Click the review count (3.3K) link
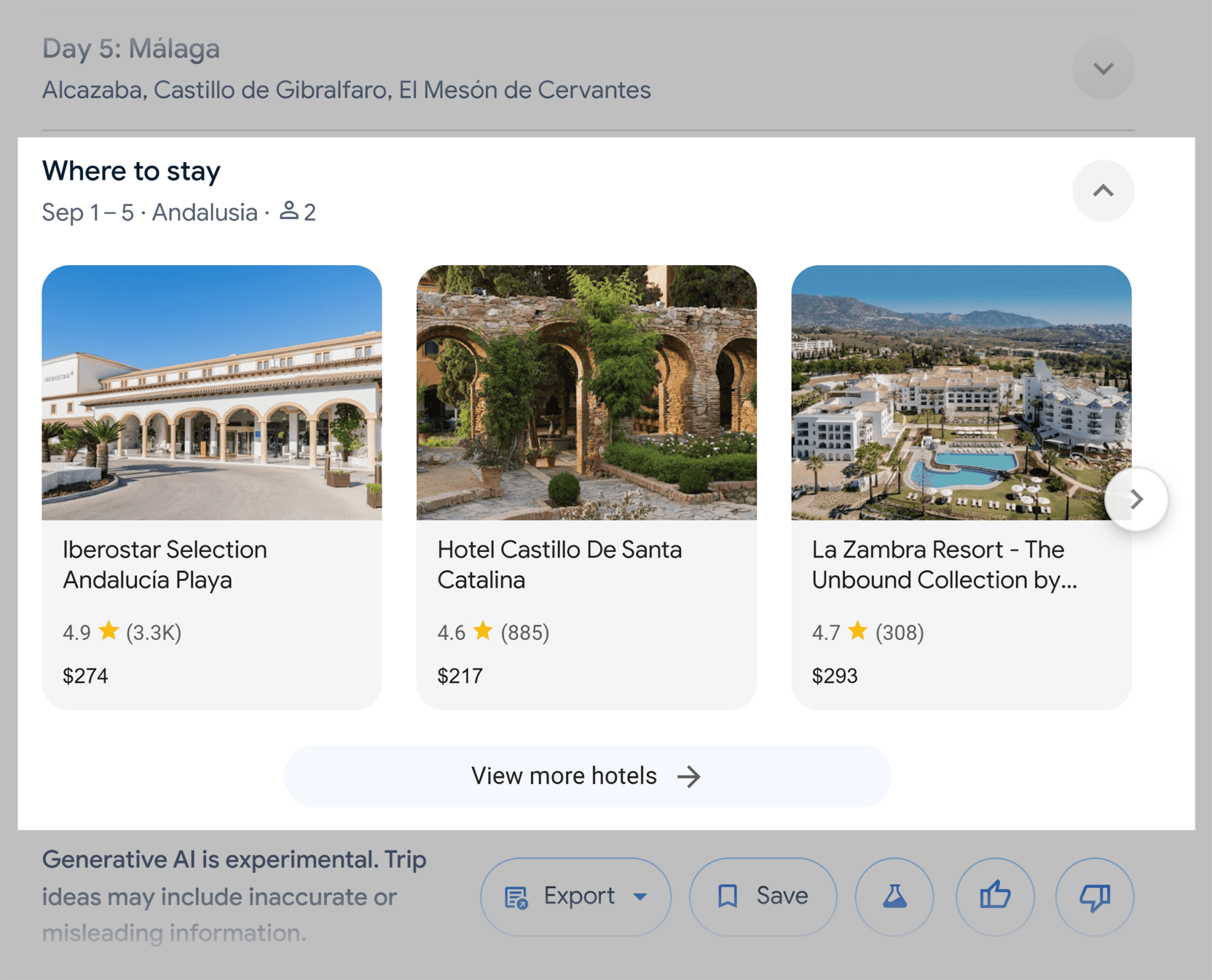This screenshot has height=980, width=1212. [x=152, y=631]
